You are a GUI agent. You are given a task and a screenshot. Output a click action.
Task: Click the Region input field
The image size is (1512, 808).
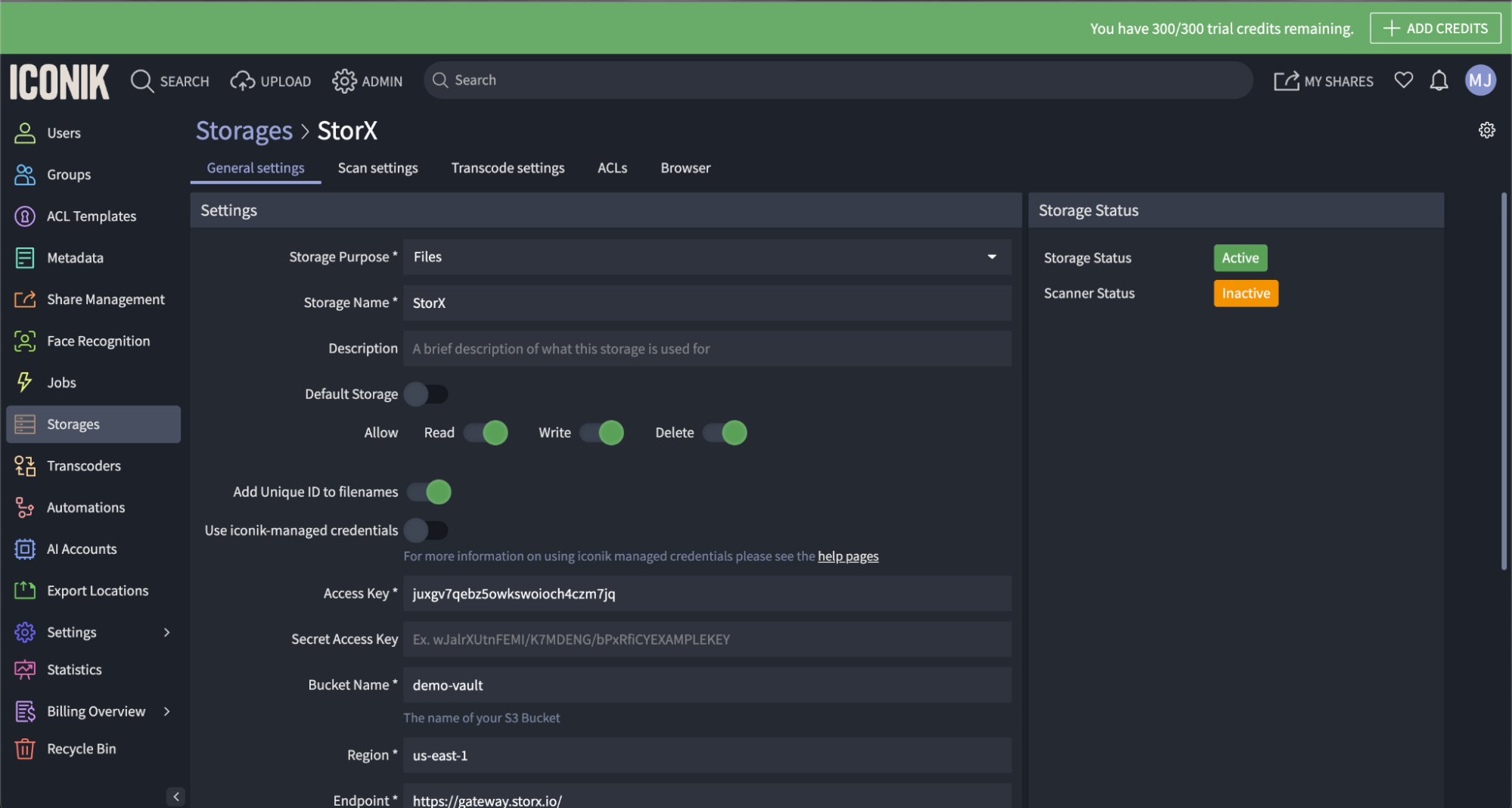707,756
